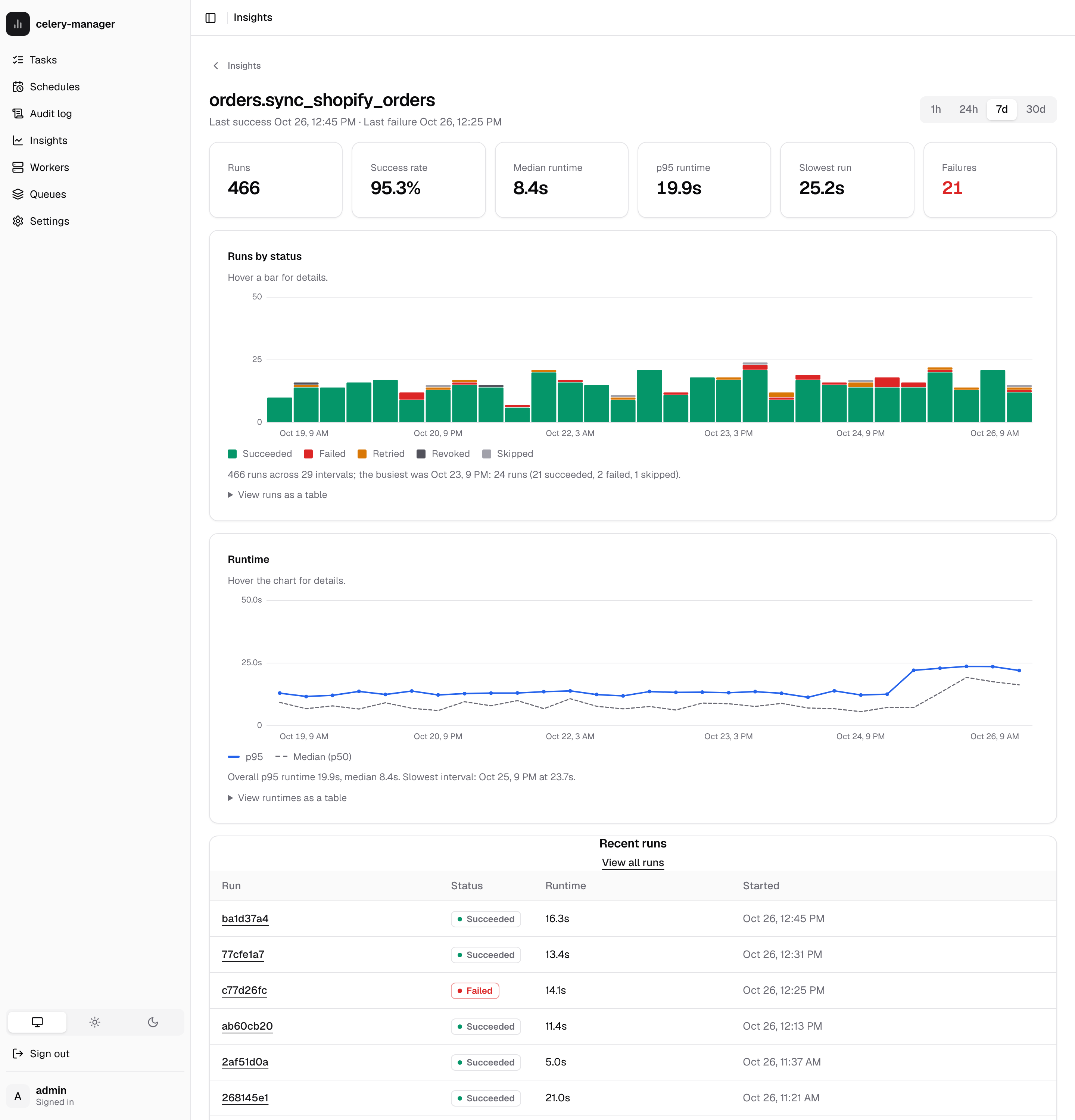Open run ba1d37a4
1075x1120 pixels.
point(245,918)
